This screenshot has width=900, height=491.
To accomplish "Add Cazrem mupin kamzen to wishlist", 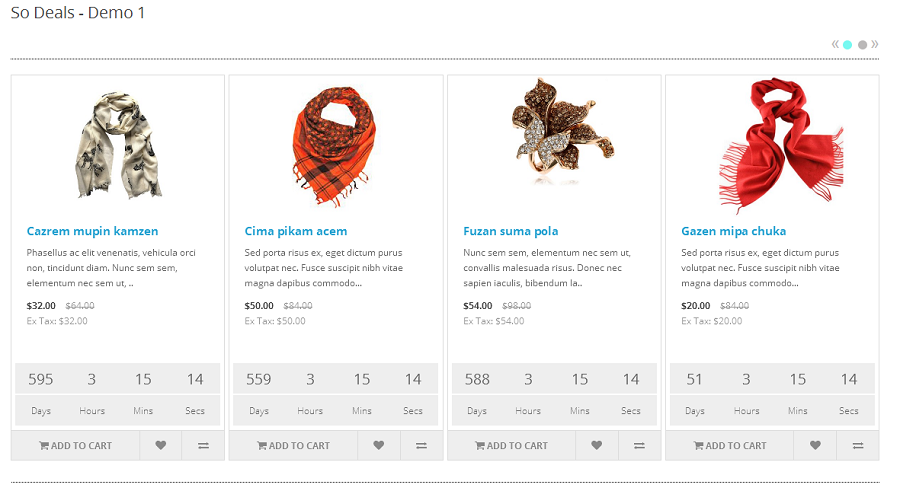I will pyautogui.click(x=160, y=446).
